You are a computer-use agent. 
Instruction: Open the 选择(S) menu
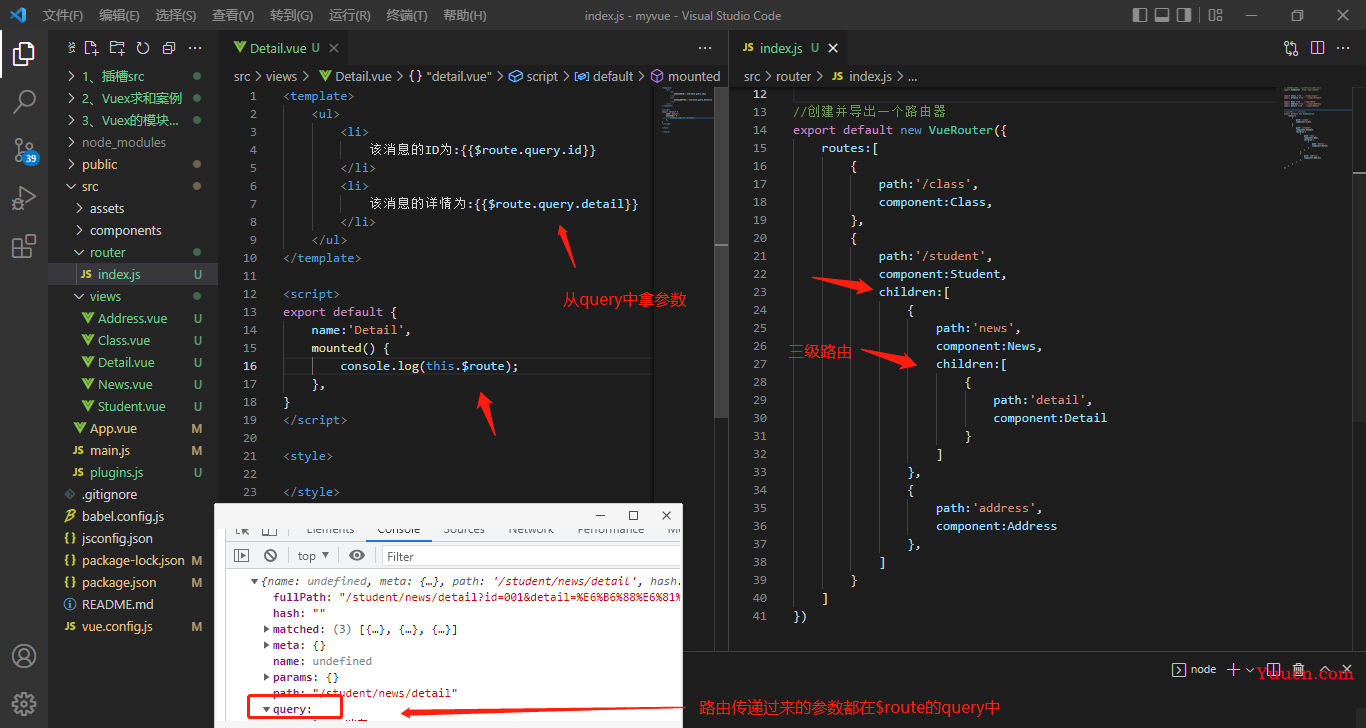pyautogui.click(x=176, y=15)
